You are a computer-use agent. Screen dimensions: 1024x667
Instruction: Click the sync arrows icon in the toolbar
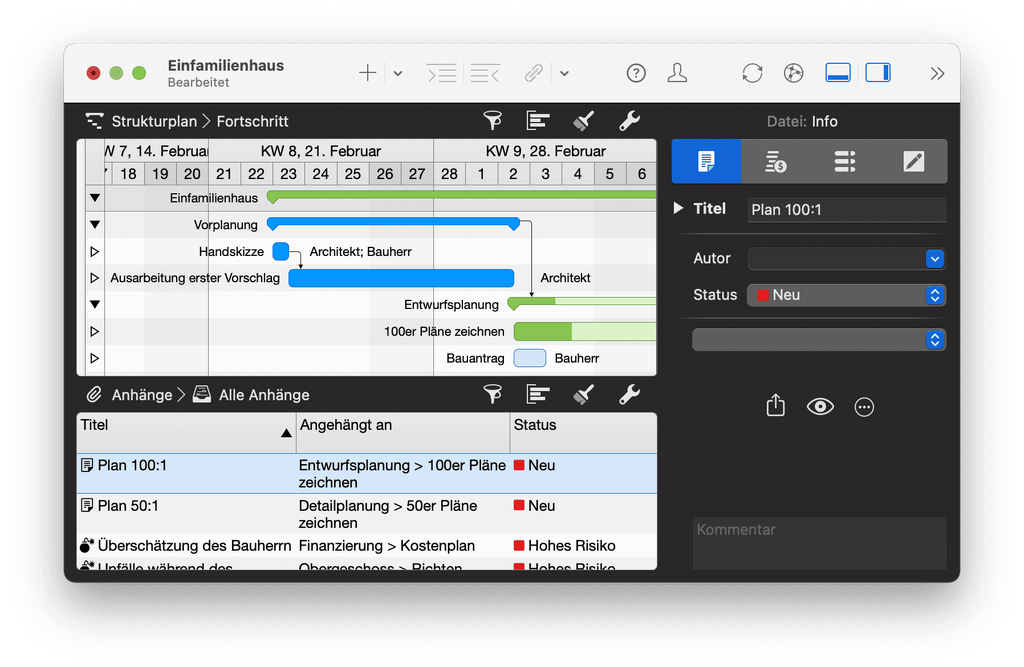[752, 73]
